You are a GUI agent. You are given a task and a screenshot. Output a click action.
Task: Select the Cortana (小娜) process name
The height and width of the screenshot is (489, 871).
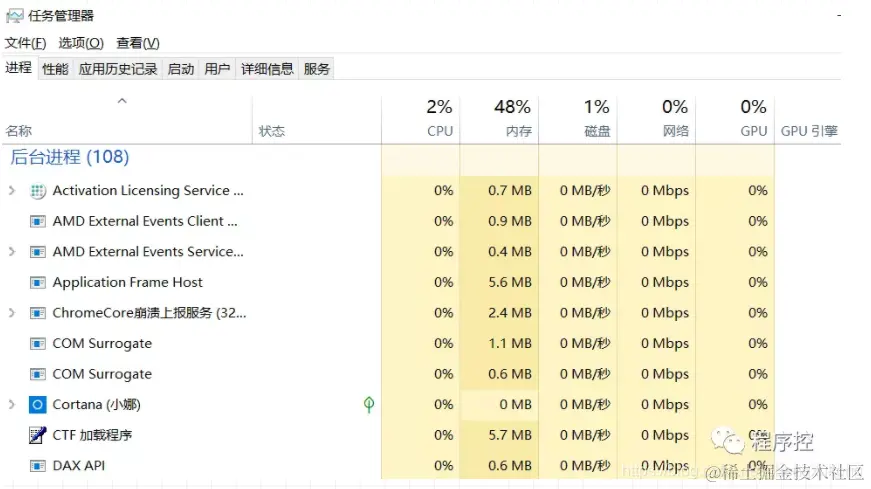click(x=97, y=405)
